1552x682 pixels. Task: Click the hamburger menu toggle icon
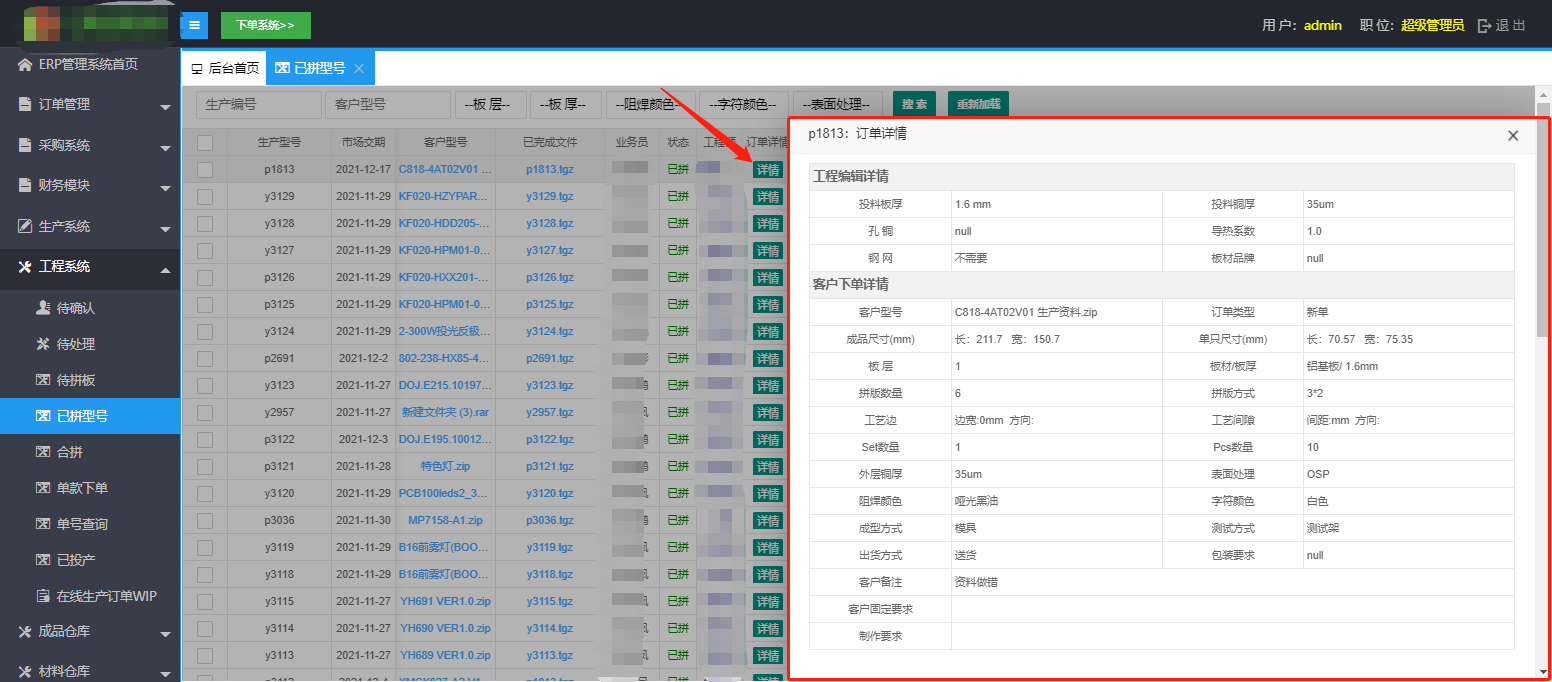point(194,25)
